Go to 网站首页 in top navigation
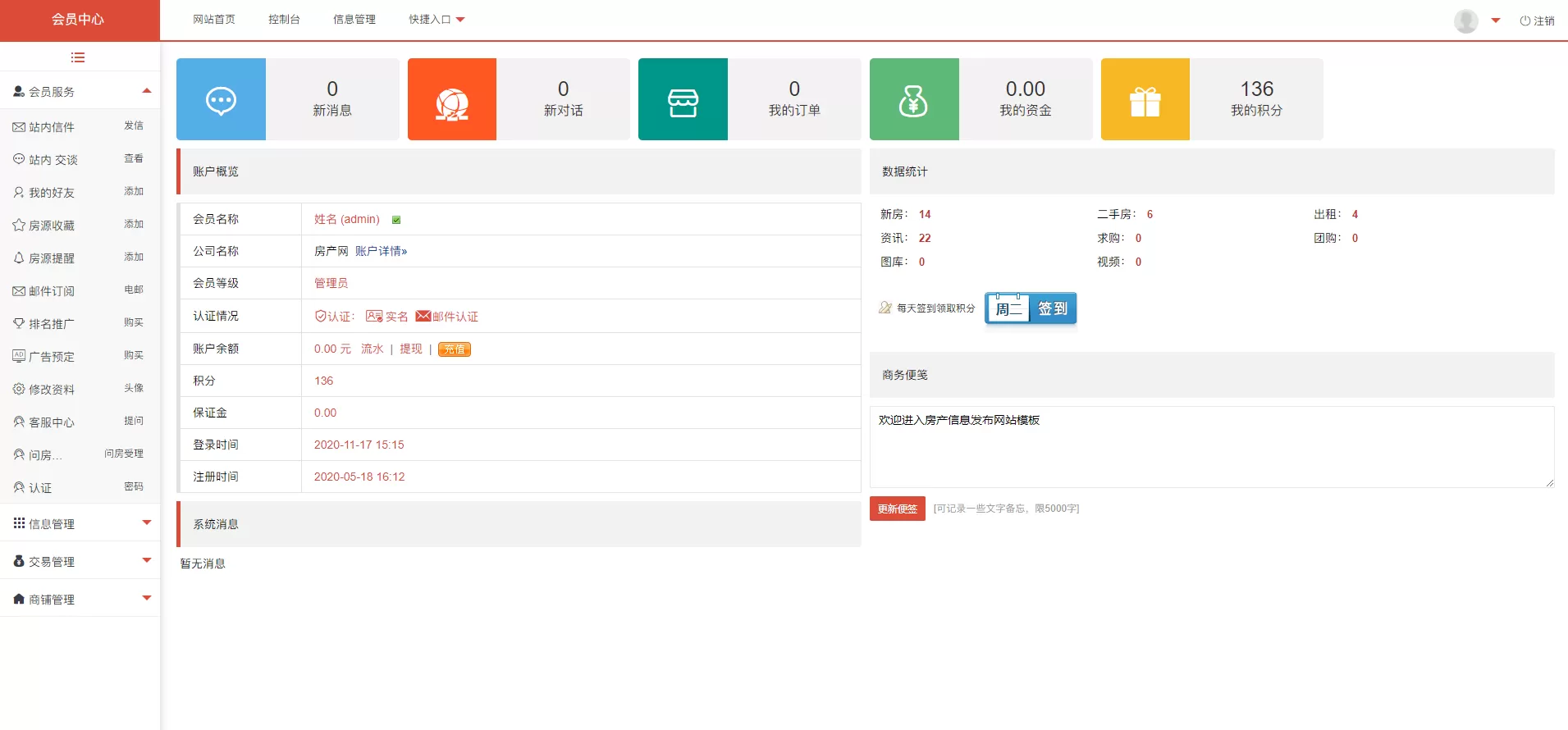The width and height of the screenshot is (1568, 730). pyautogui.click(x=214, y=20)
